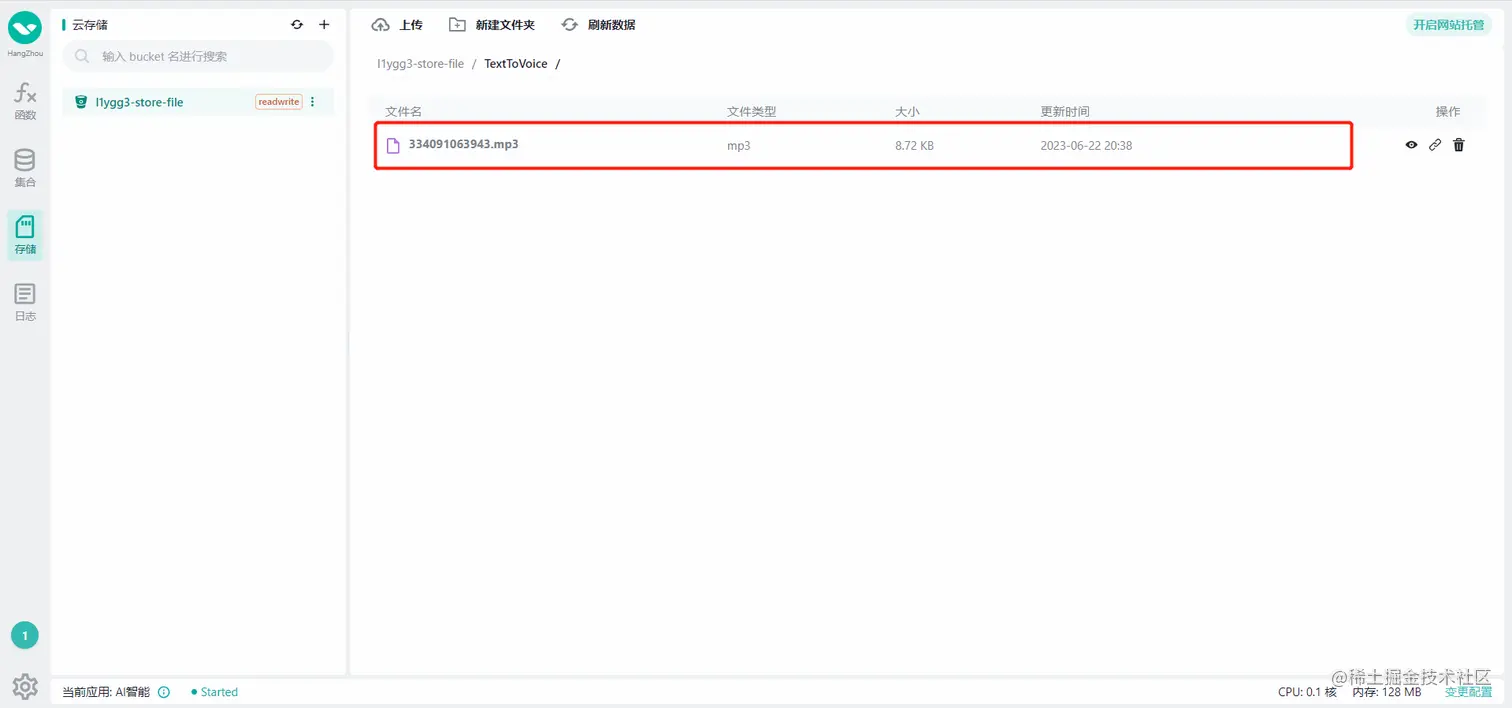Click the 云存储 panel title
This screenshot has width=1512, height=708.
[x=90, y=25]
